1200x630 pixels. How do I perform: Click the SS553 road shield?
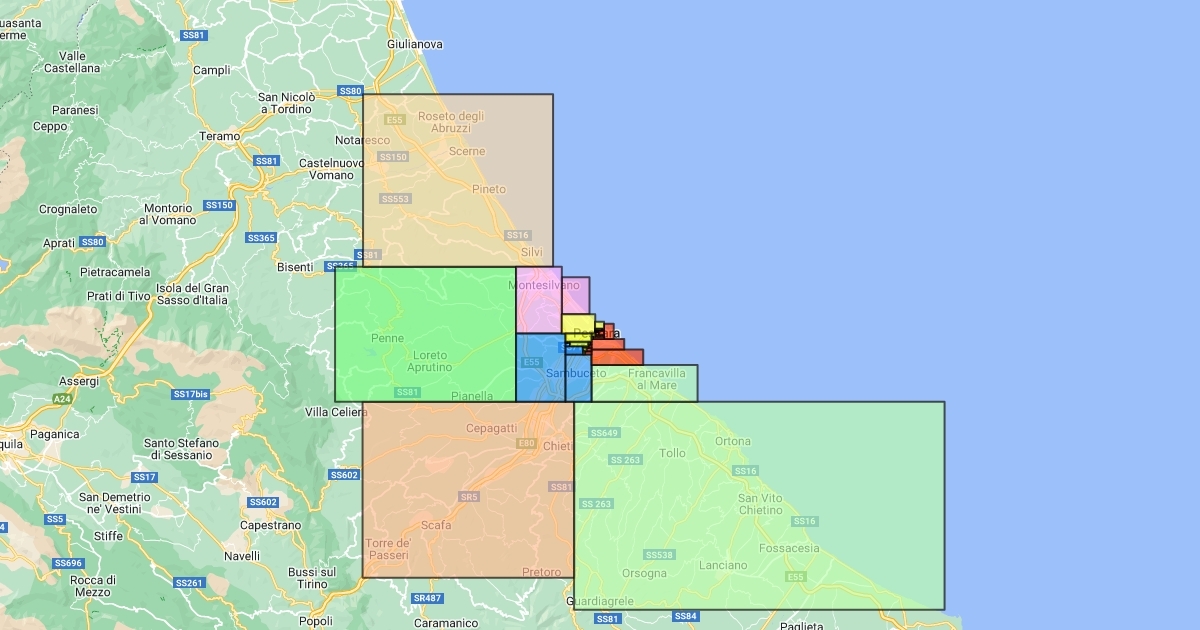point(396,199)
